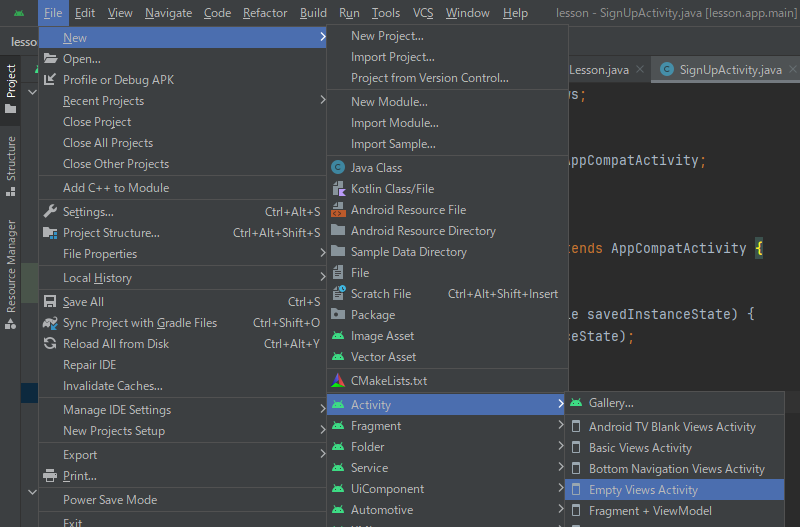
Task: Expand the UiComponent submenu
Action: 447,489
